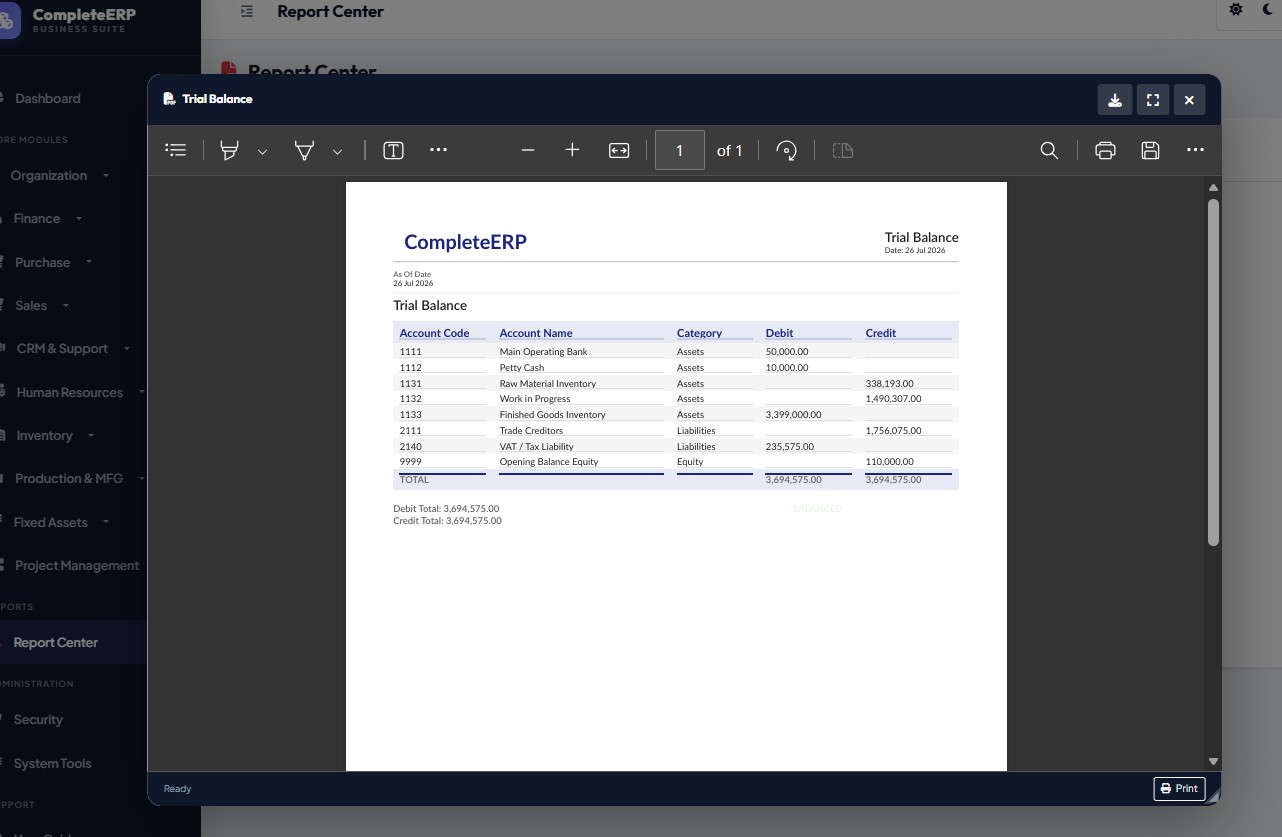Click the Petty Cash account name
This screenshot has width=1282, height=837.
click(522, 368)
